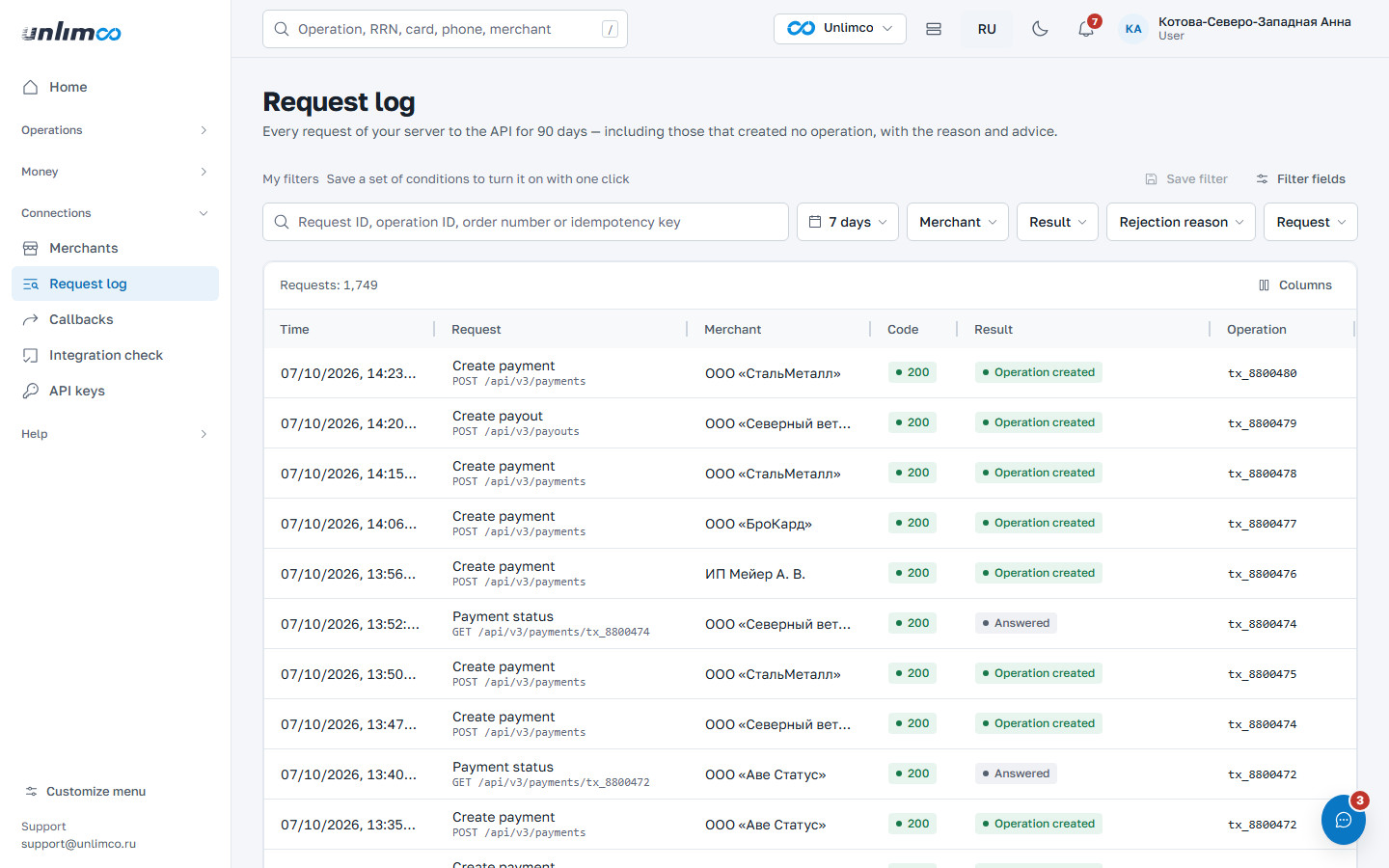Open the Merchant filter dropdown
Viewport: 1389px width, 868px height.
point(958,222)
